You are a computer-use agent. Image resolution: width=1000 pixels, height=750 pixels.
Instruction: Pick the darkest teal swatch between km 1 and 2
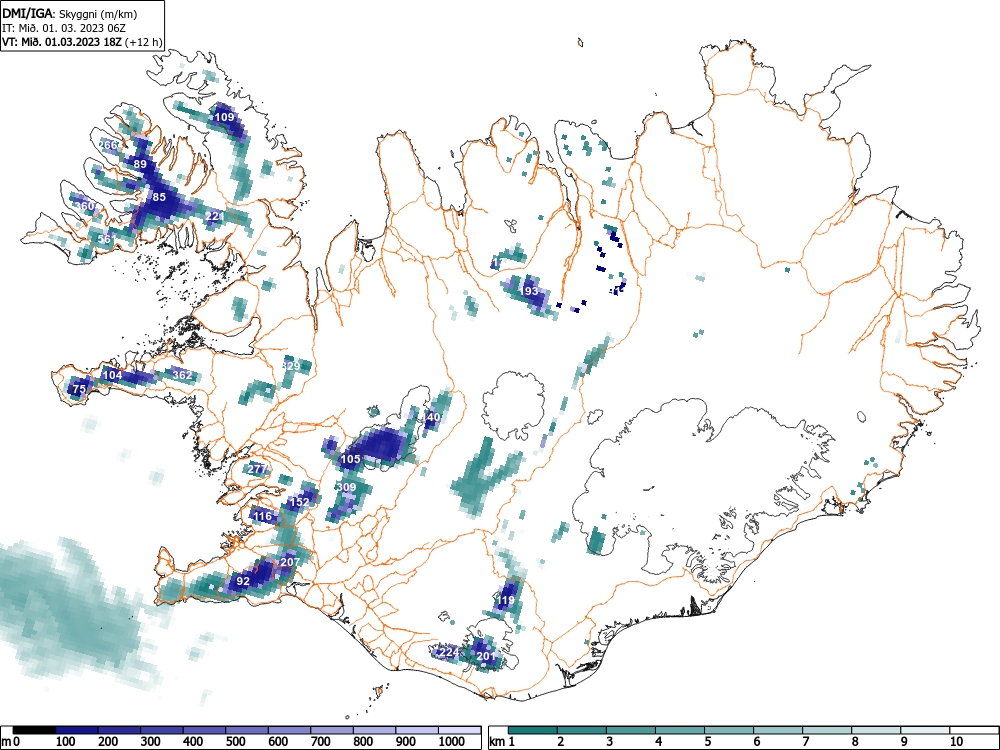(533, 730)
